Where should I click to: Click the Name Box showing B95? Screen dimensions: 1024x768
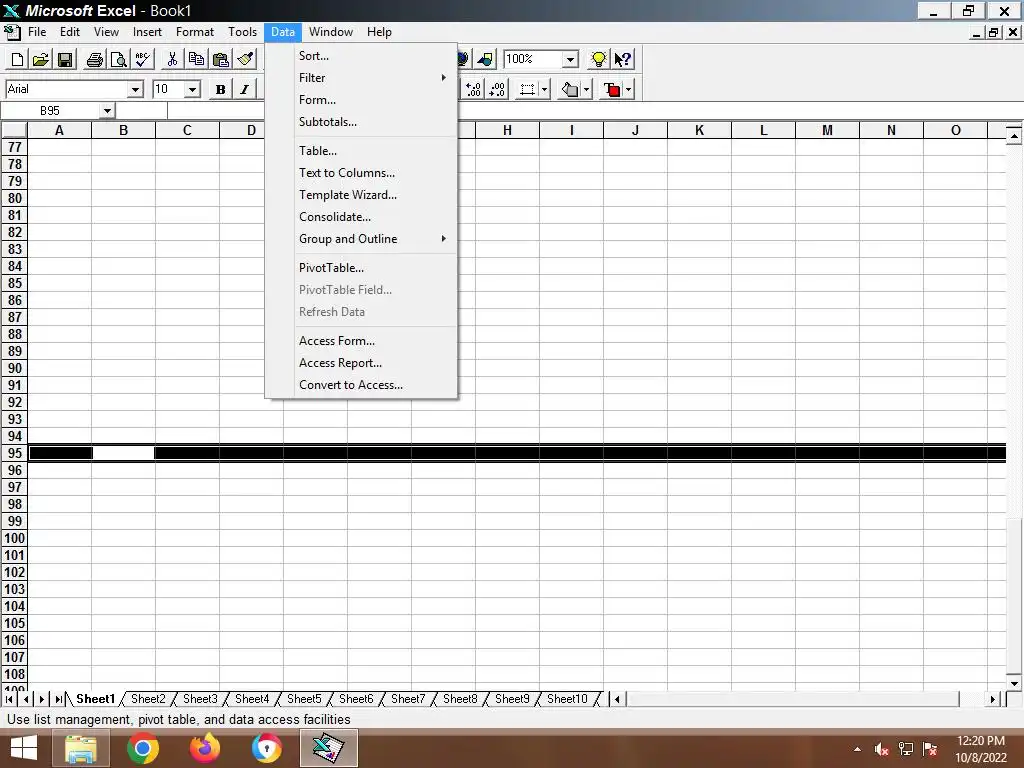(x=50, y=111)
